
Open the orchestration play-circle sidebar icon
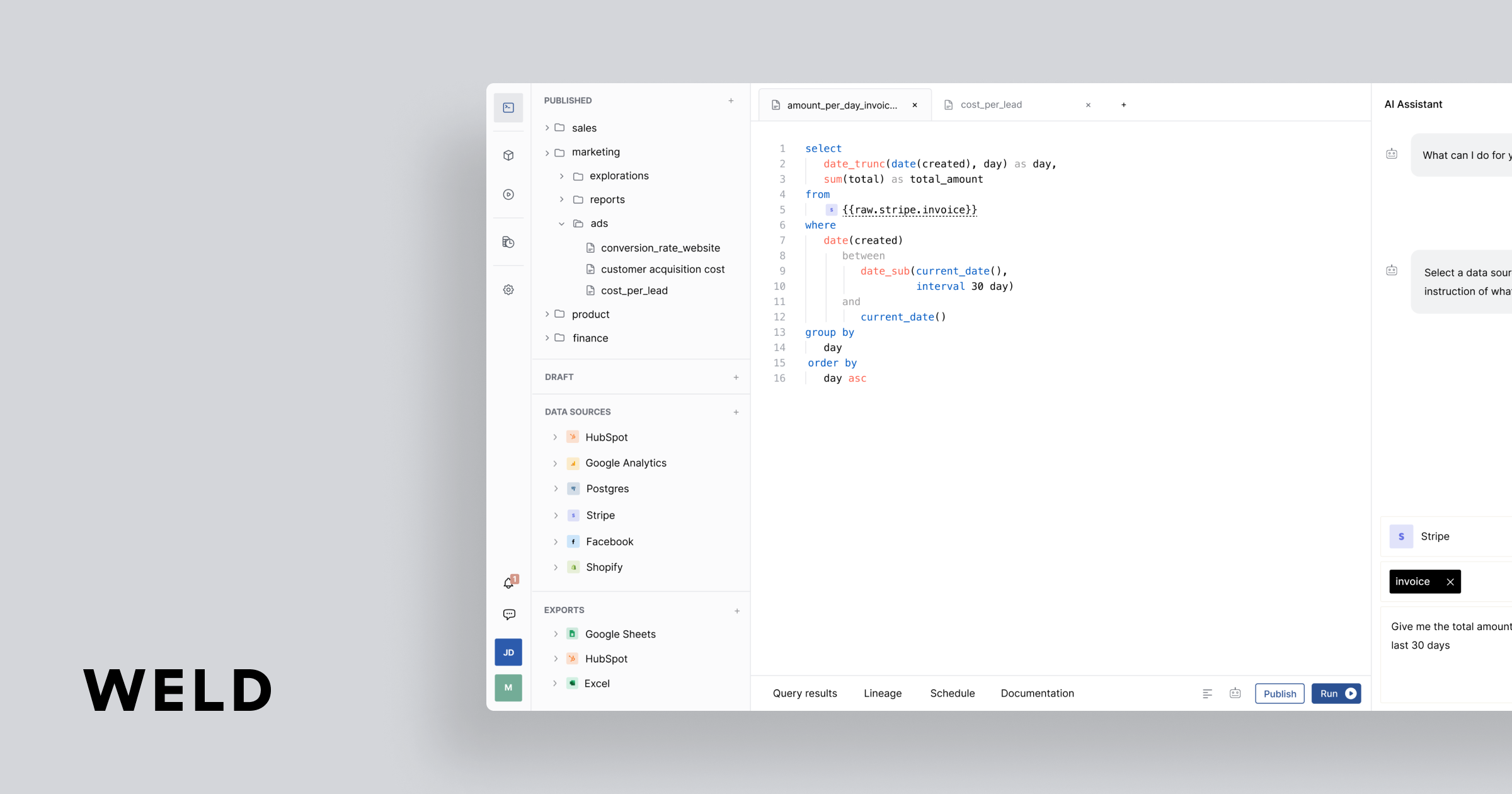508,194
